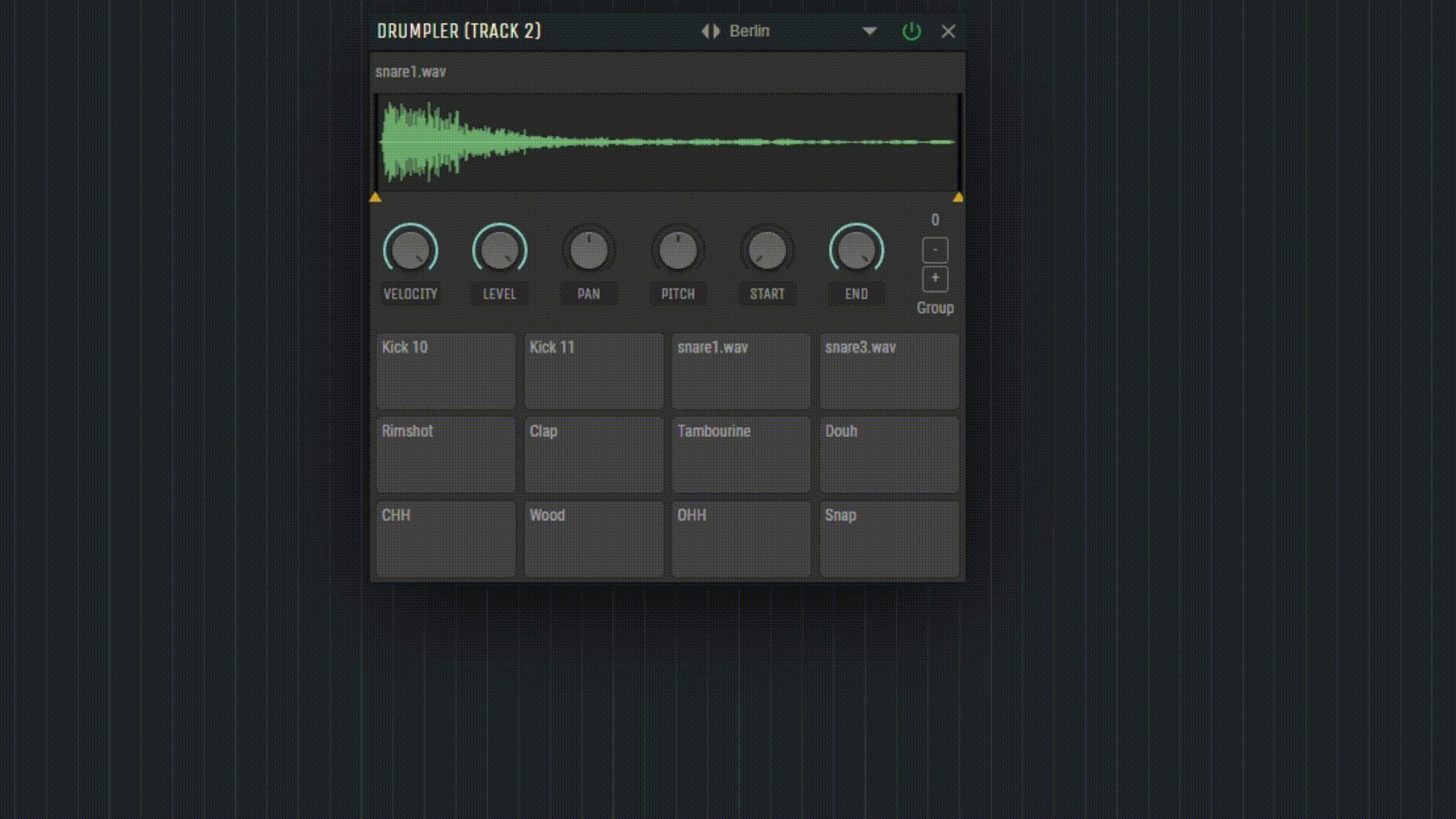Click the snare1.wav waveform display

[x=667, y=143]
